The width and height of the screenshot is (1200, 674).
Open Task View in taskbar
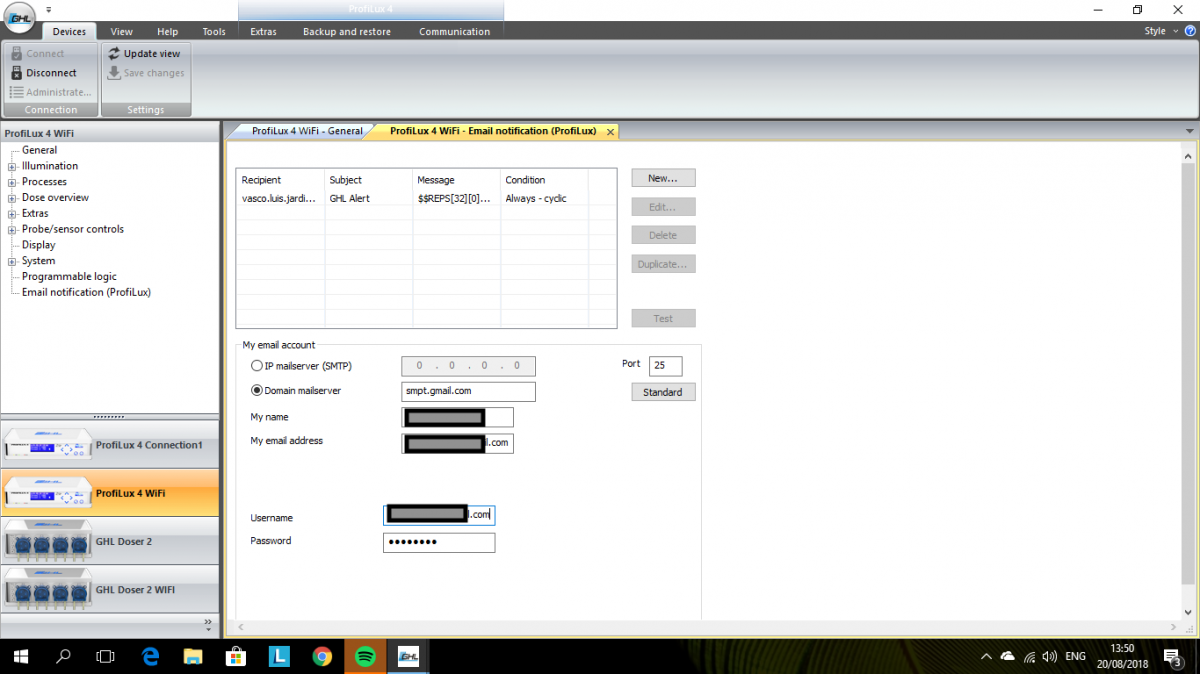pyautogui.click(x=105, y=657)
